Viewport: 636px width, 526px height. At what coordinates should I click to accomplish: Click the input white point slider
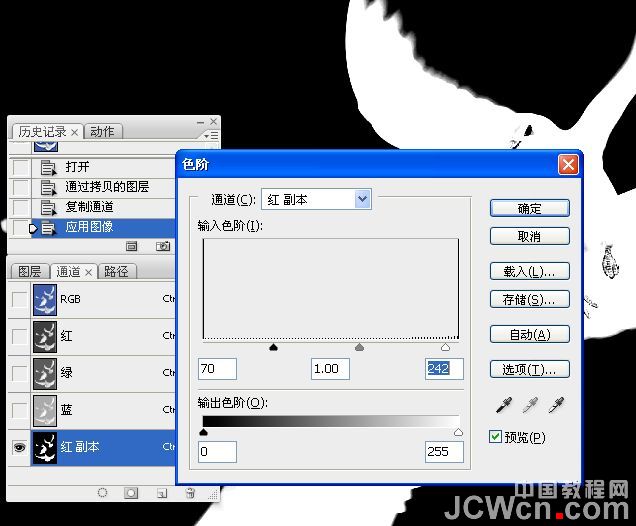445,347
